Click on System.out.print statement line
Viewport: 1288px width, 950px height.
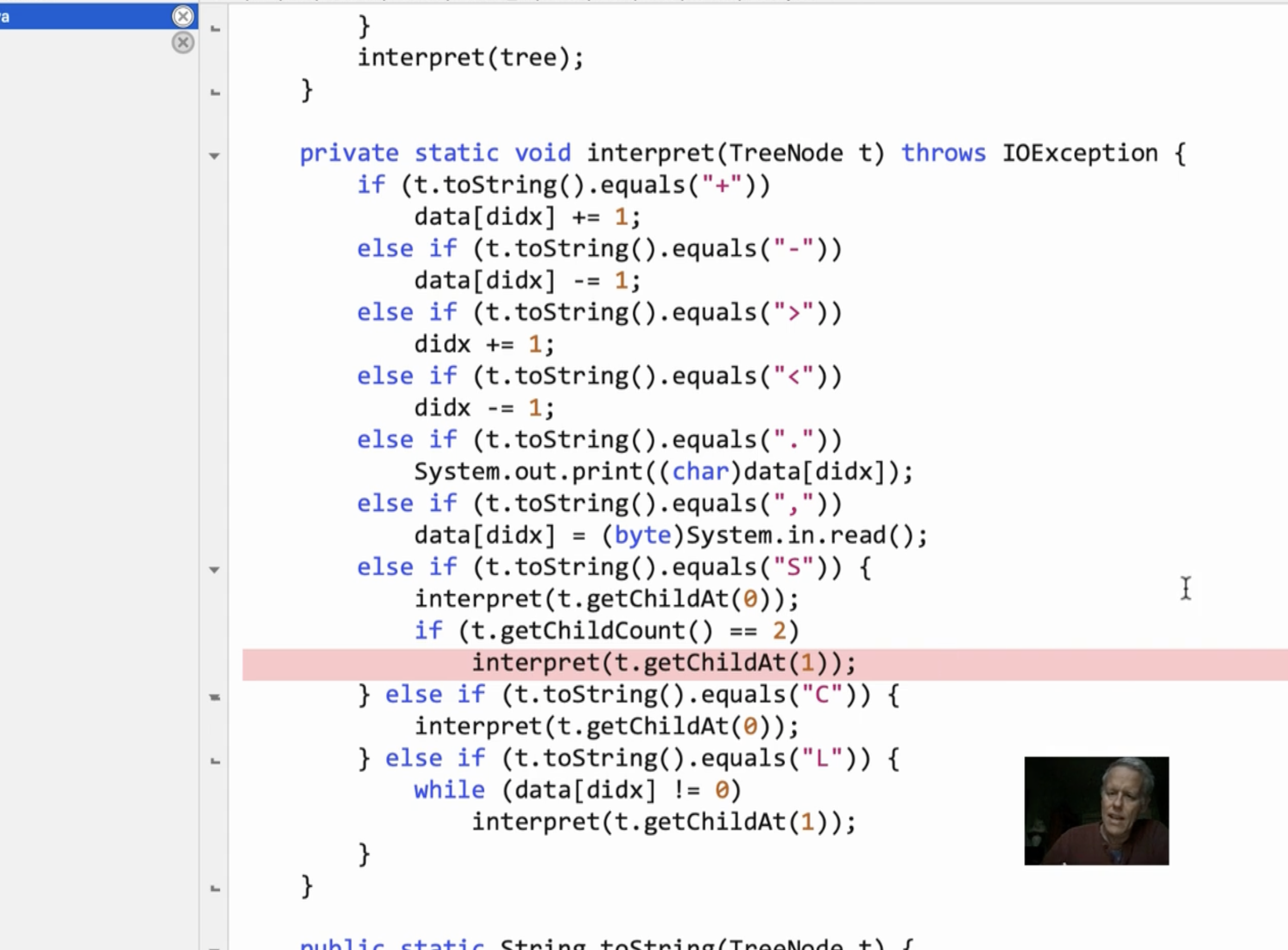click(661, 472)
